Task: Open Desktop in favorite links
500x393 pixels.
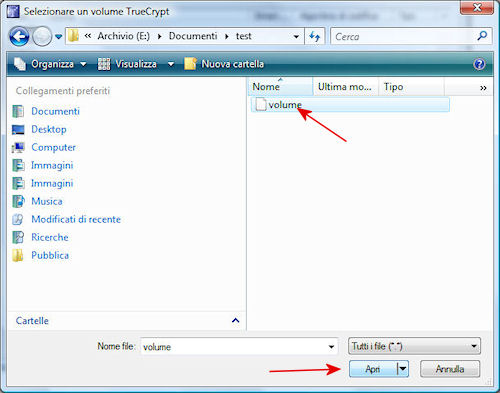Action: (x=49, y=129)
